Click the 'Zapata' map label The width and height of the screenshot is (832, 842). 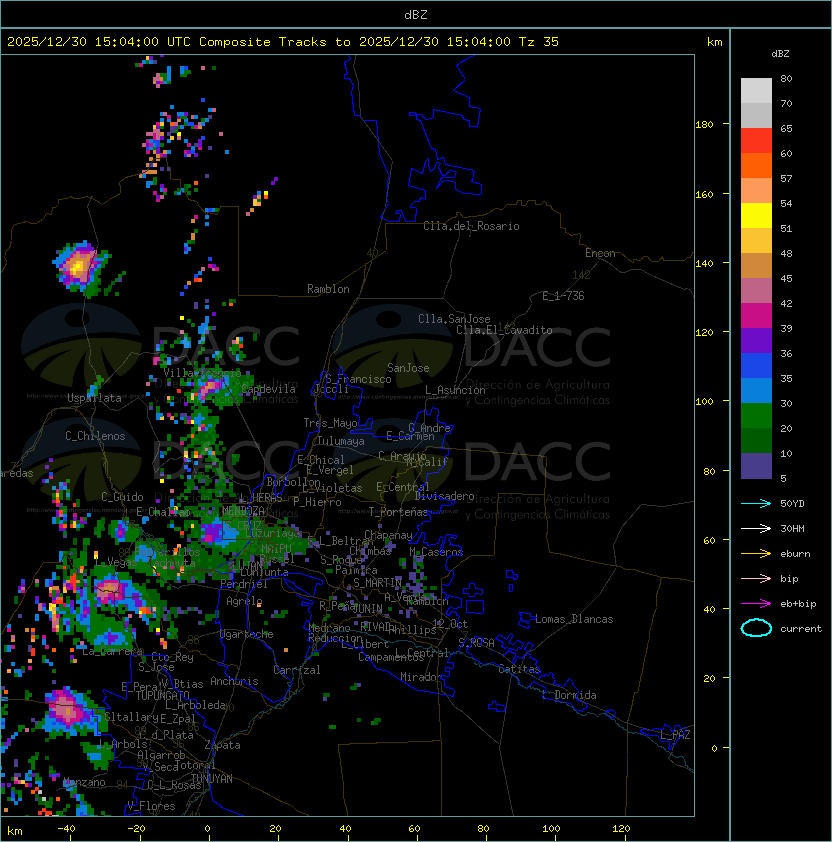pos(222,745)
